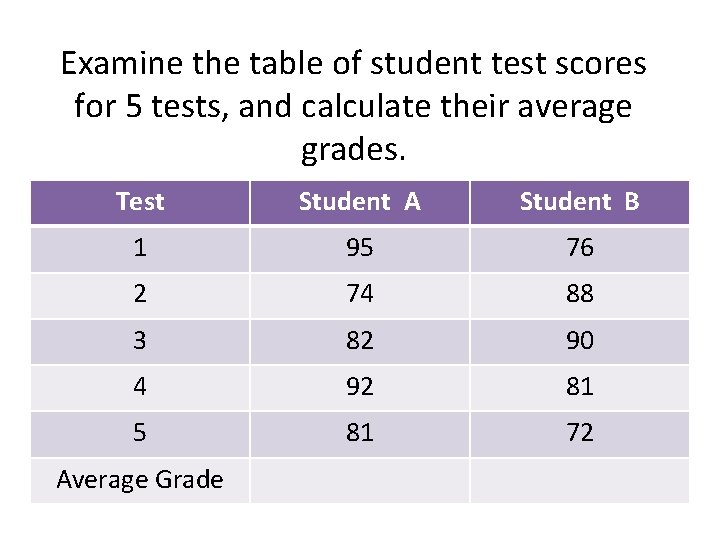The image size is (720, 540).
Task: Select the Student B header cell
Action: [x=579, y=202]
